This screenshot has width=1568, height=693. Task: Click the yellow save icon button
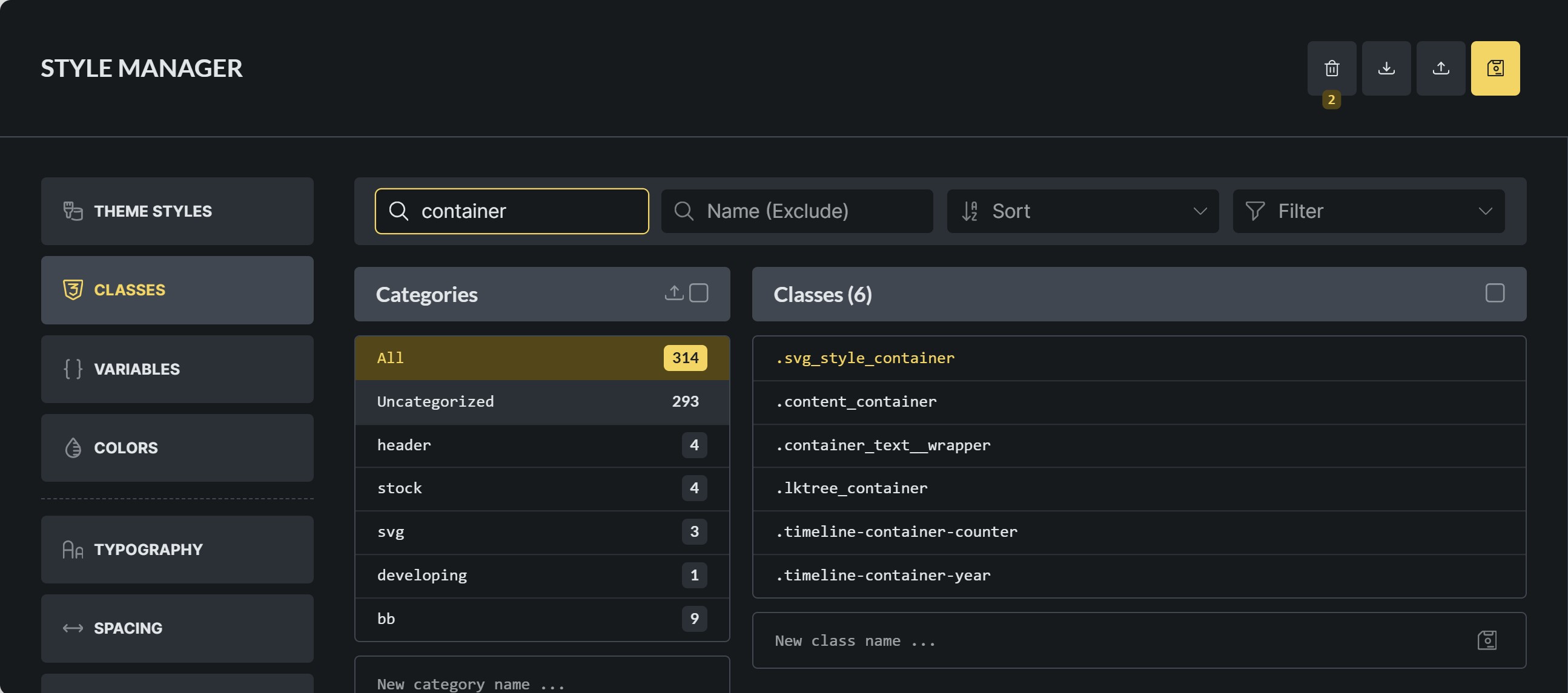(x=1495, y=68)
